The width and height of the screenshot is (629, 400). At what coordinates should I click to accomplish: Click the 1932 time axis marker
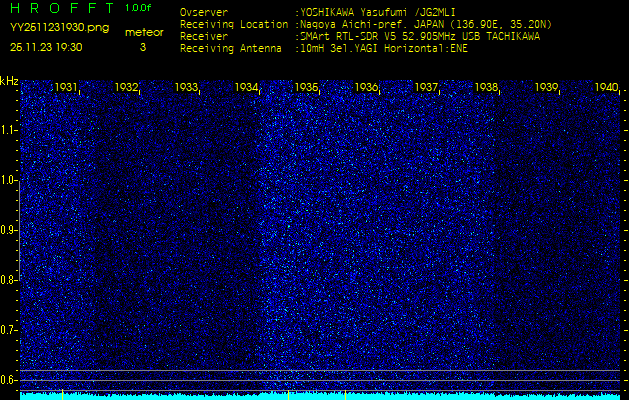coord(126,87)
